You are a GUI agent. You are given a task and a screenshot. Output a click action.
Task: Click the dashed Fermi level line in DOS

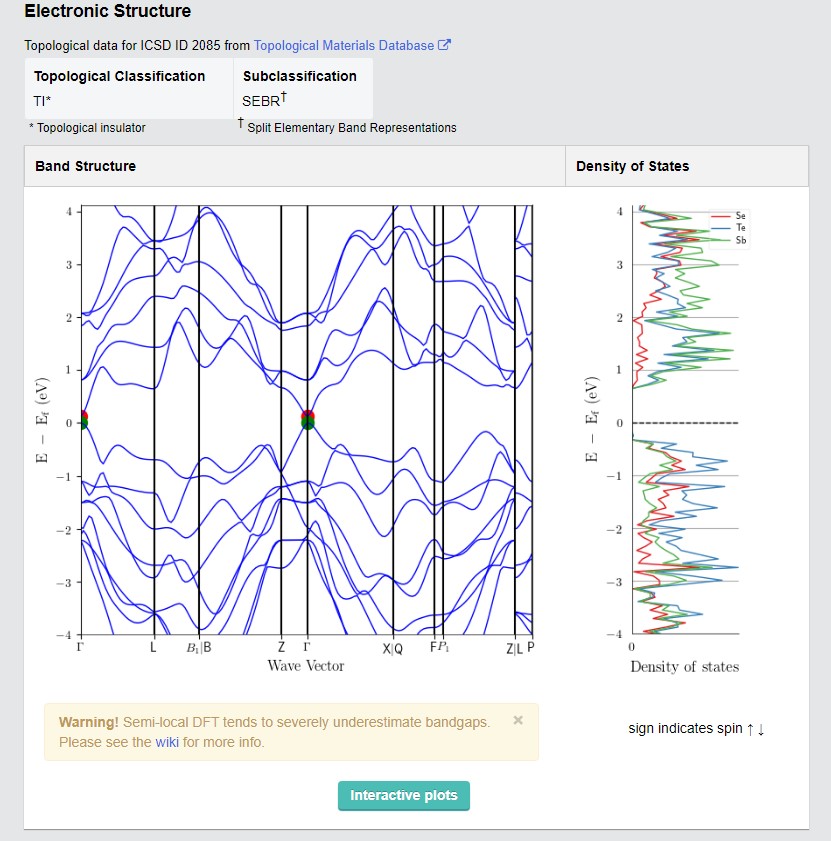tap(686, 423)
